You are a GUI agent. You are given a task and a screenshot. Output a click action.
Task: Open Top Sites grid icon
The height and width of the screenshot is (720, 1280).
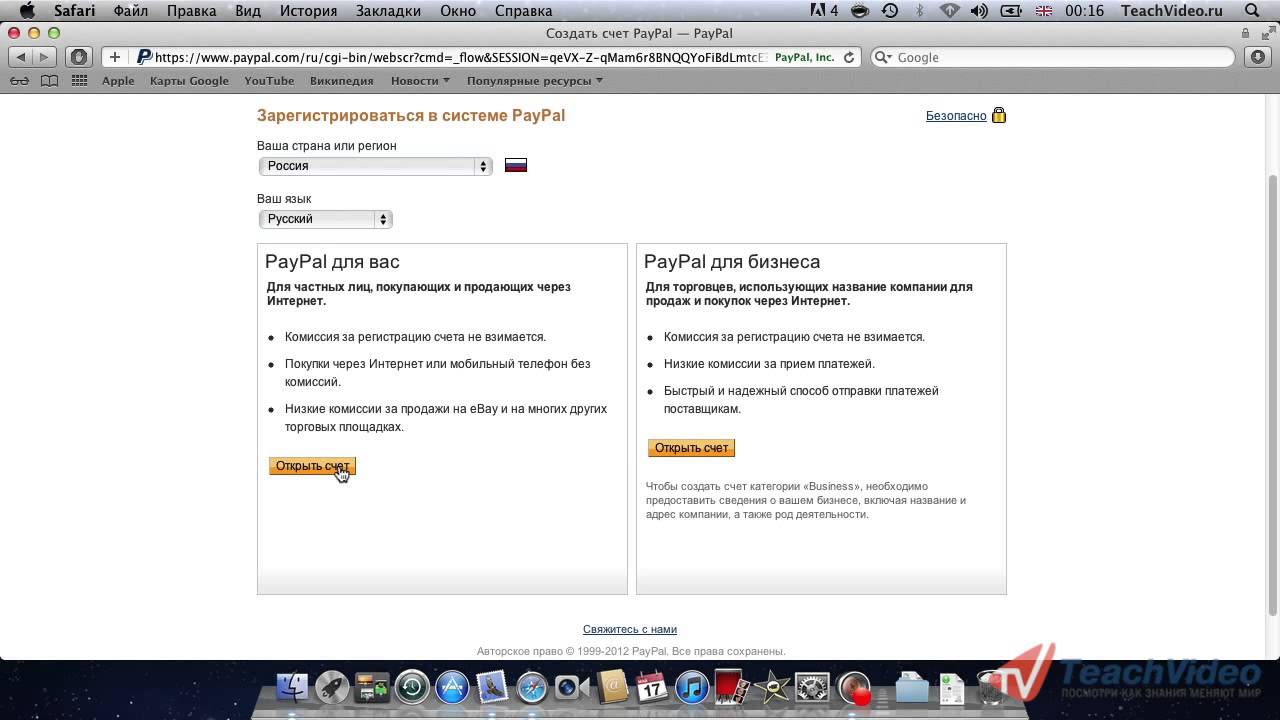(x=79, y=81)
